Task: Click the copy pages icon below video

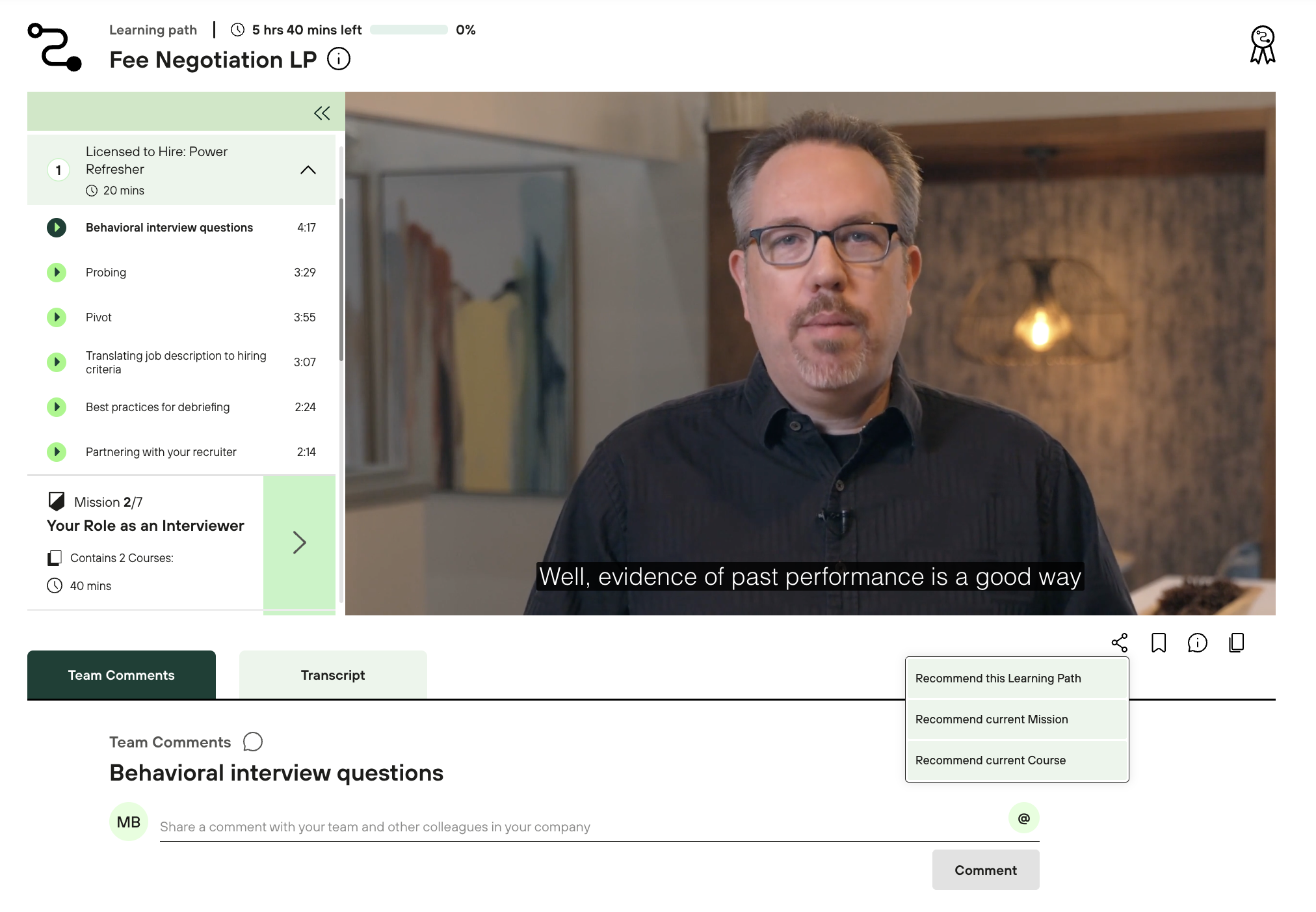Action: (x=1236, y=643)
